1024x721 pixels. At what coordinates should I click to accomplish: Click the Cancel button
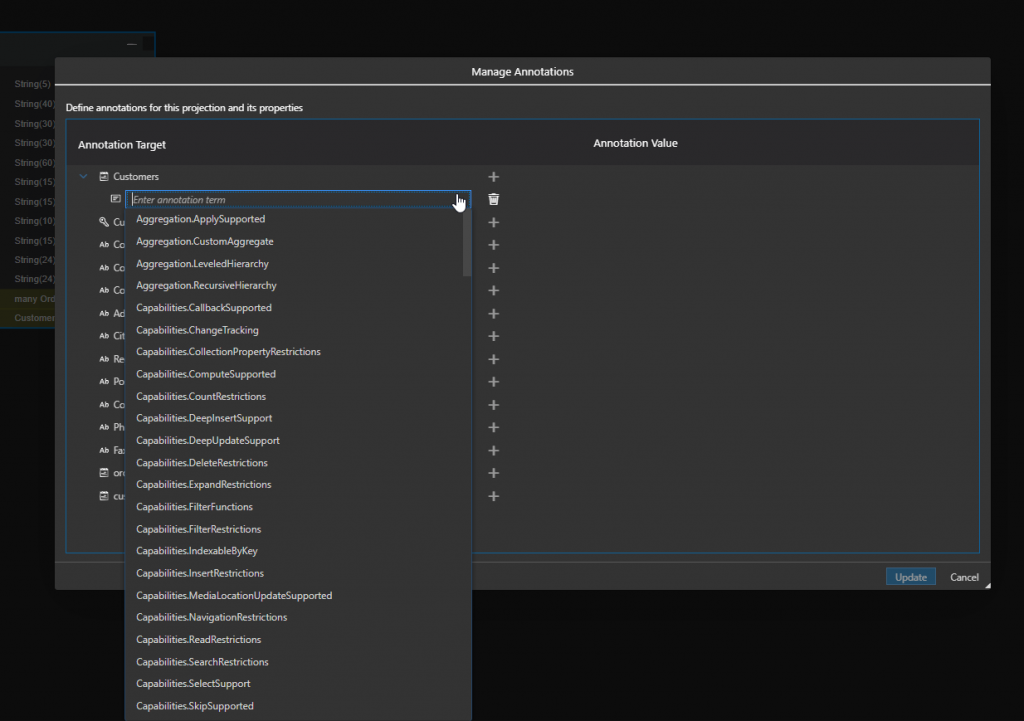coord(964,577)
